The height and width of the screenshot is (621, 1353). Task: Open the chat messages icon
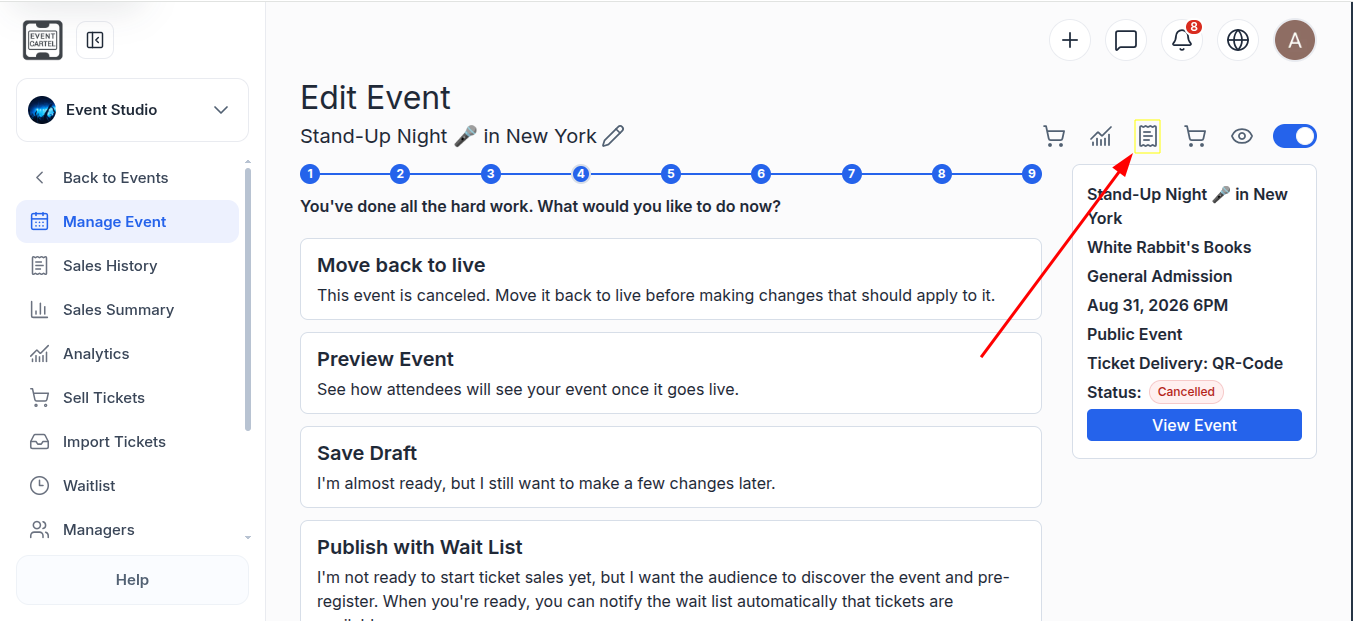point(1126,40)
